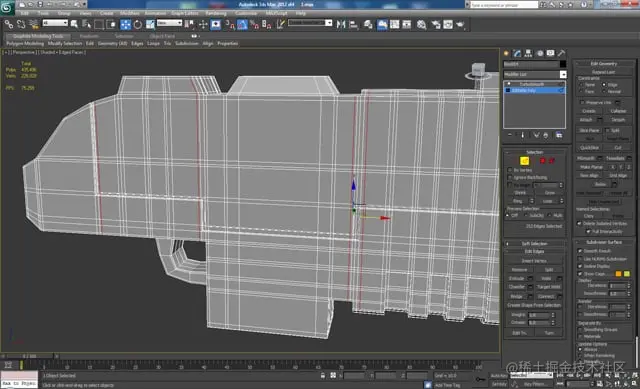Click the Select and Manipulate tool
Screen dimensions: 640x389
tap(203, 24)
